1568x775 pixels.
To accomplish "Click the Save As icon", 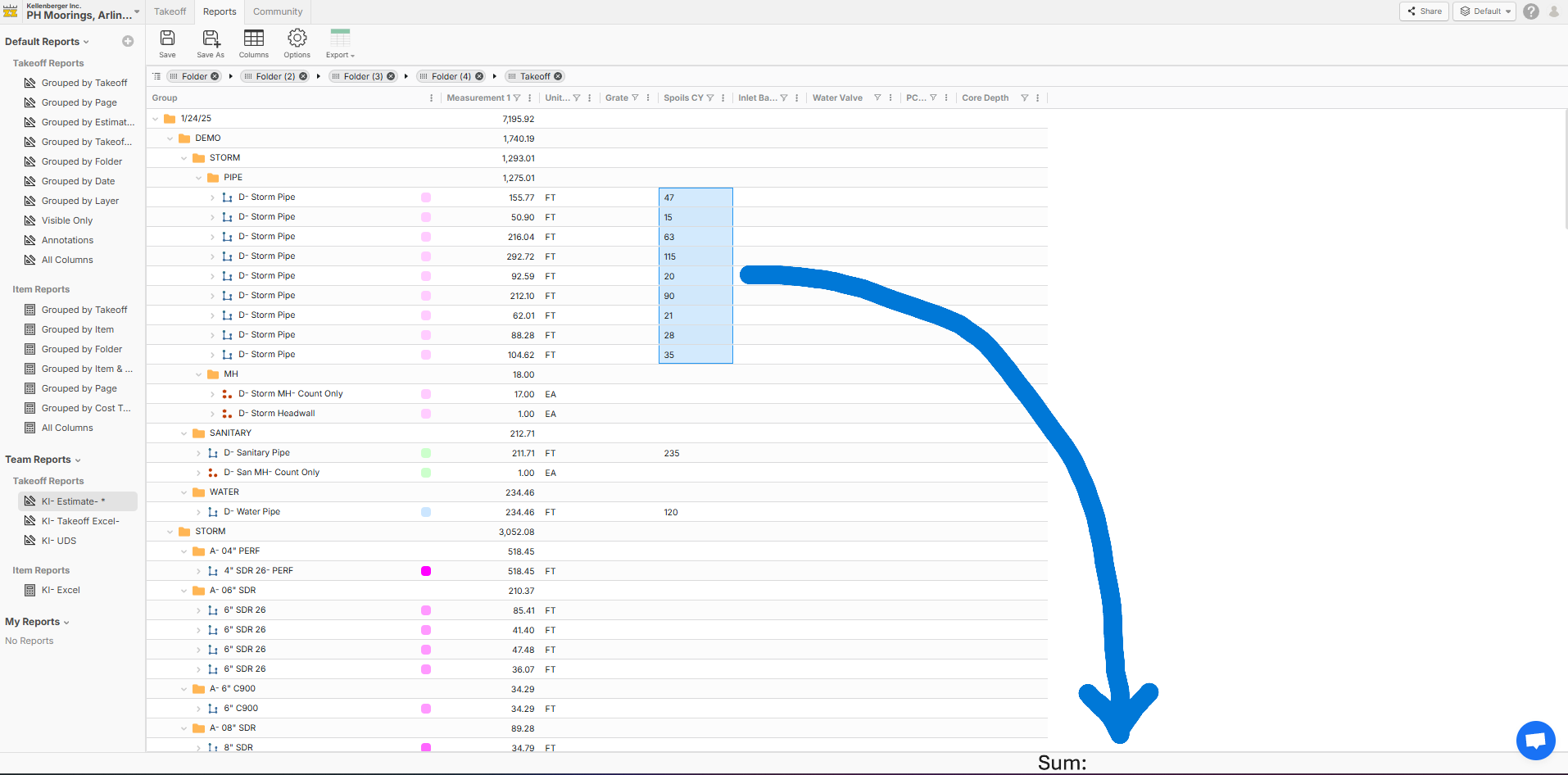I will tap(211, 43).
